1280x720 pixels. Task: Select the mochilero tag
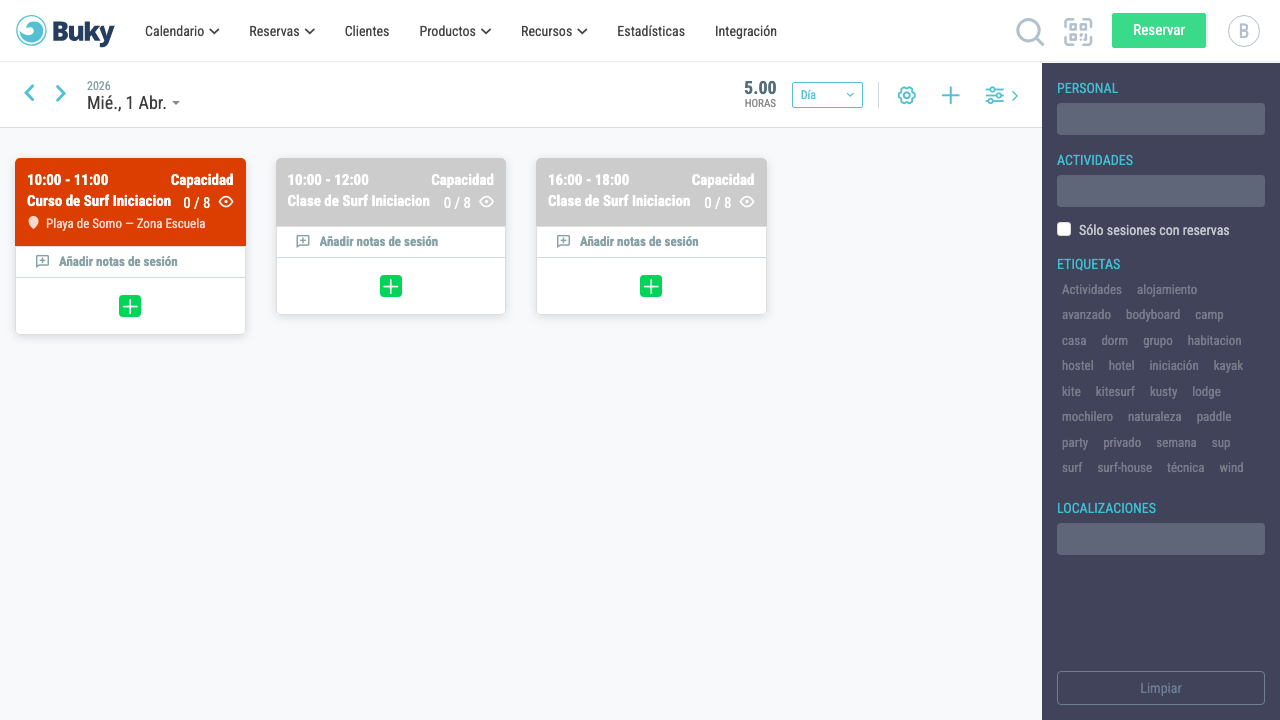1087,417
